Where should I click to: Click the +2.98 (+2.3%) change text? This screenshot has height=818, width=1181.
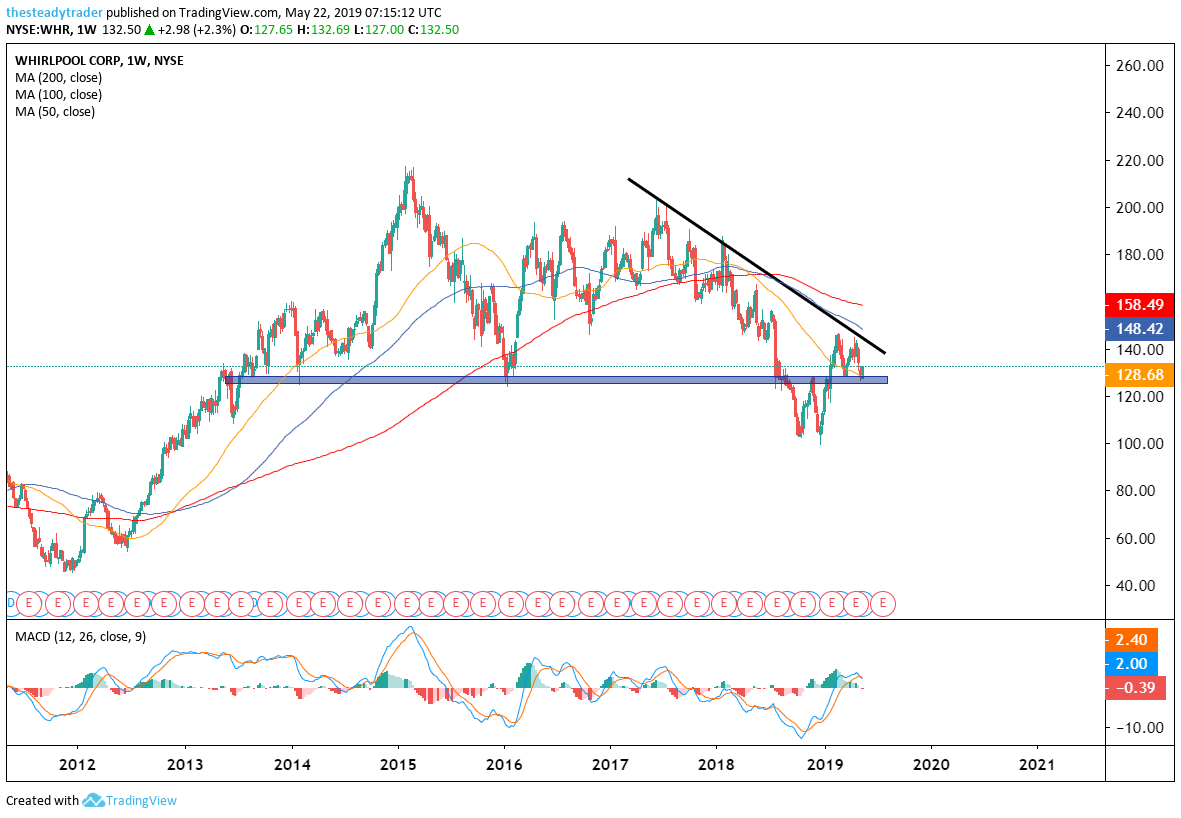tap(197, 30)
